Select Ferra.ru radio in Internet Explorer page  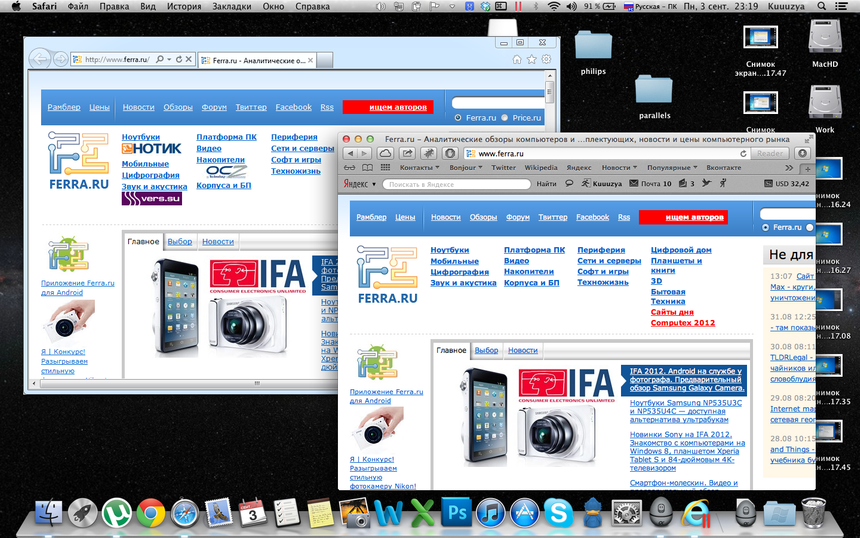click(458, 118)
